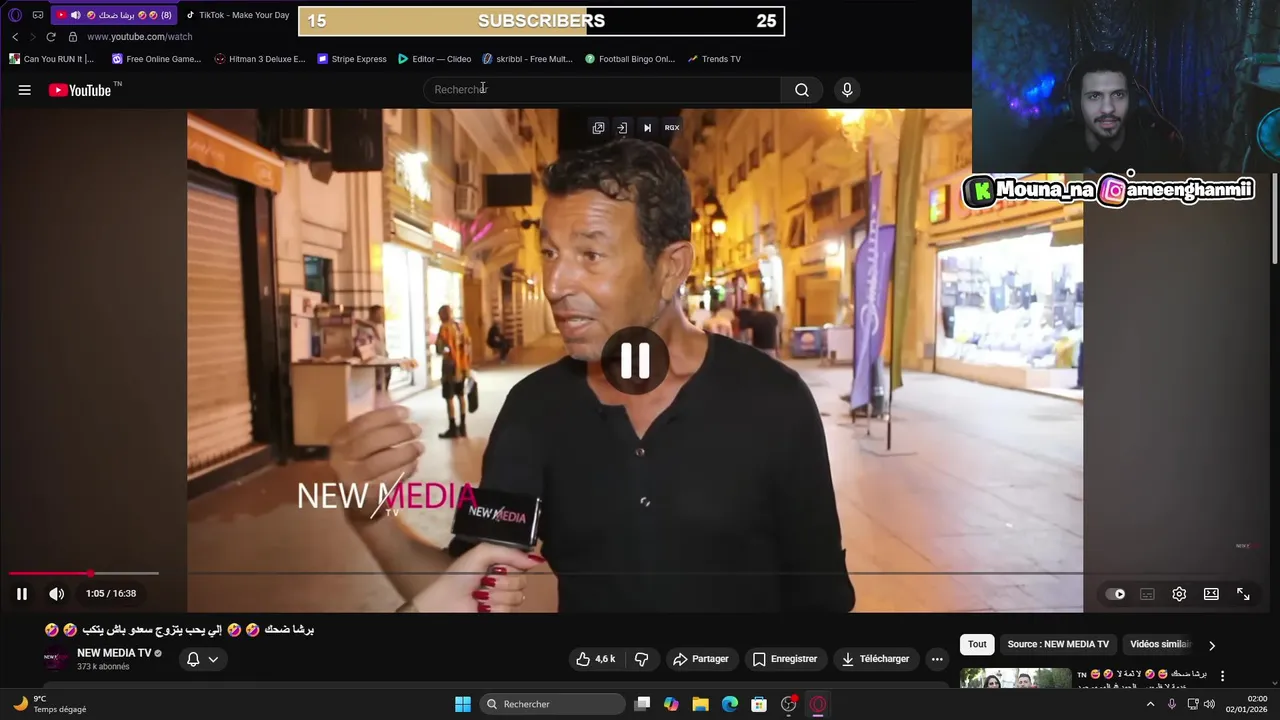
Task: Open the YouTube hamburger guide menu
Action: pos(25,90)
